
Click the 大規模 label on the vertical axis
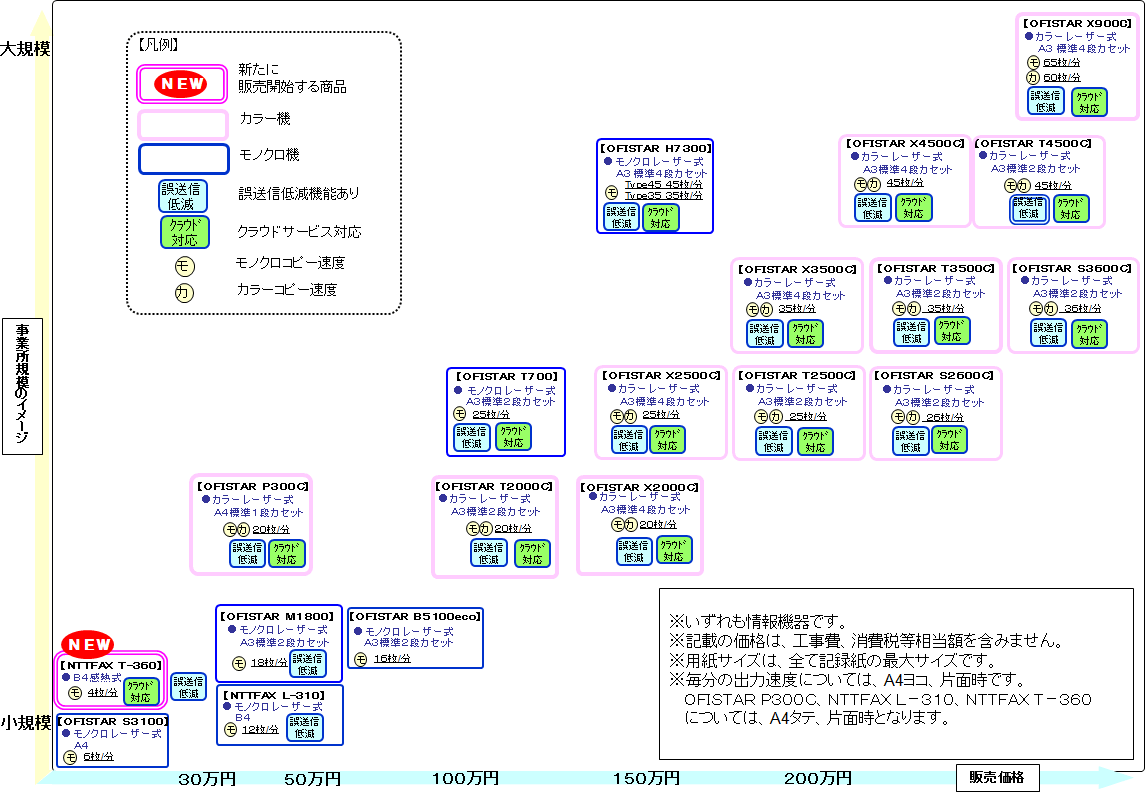click(x=26, y=49)
